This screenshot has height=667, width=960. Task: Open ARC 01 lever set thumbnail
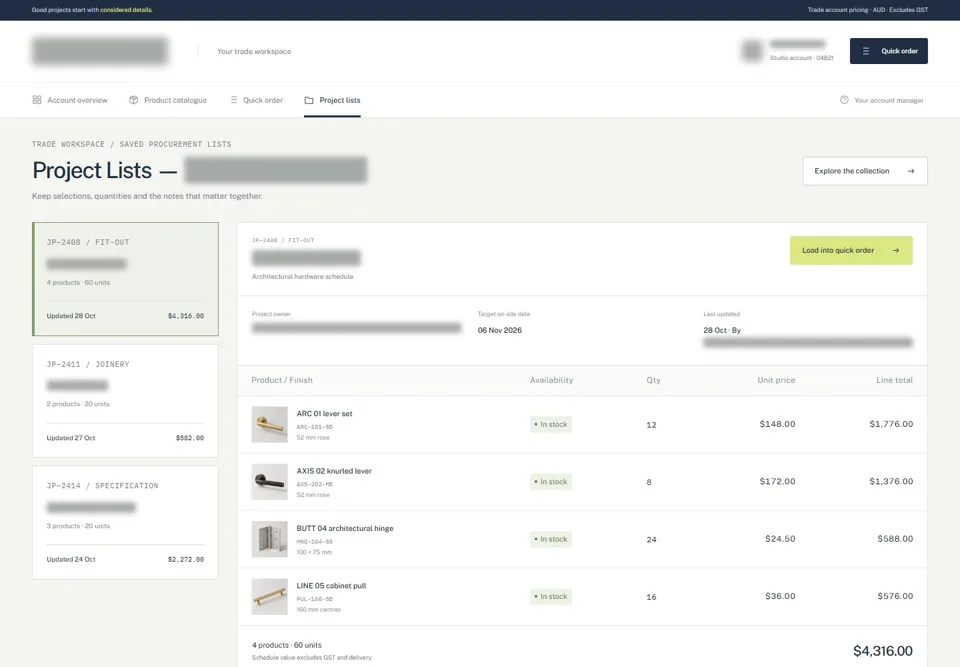tap(269, 424)
